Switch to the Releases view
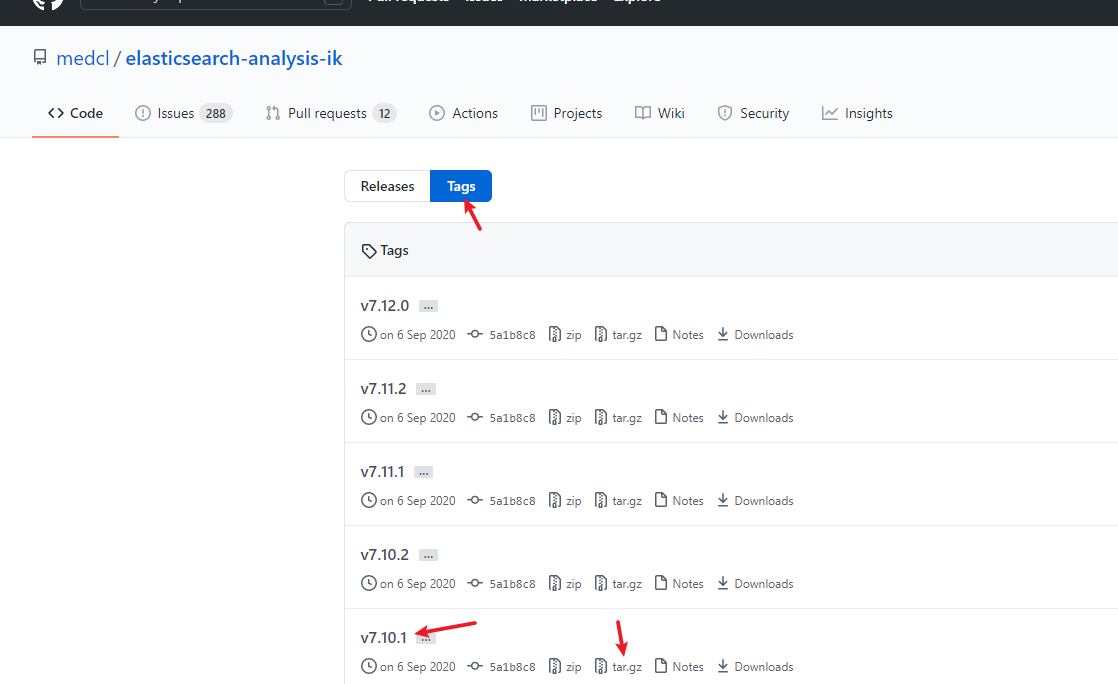The height and width of the screenshot is (684, 1118). click(386, 186)
